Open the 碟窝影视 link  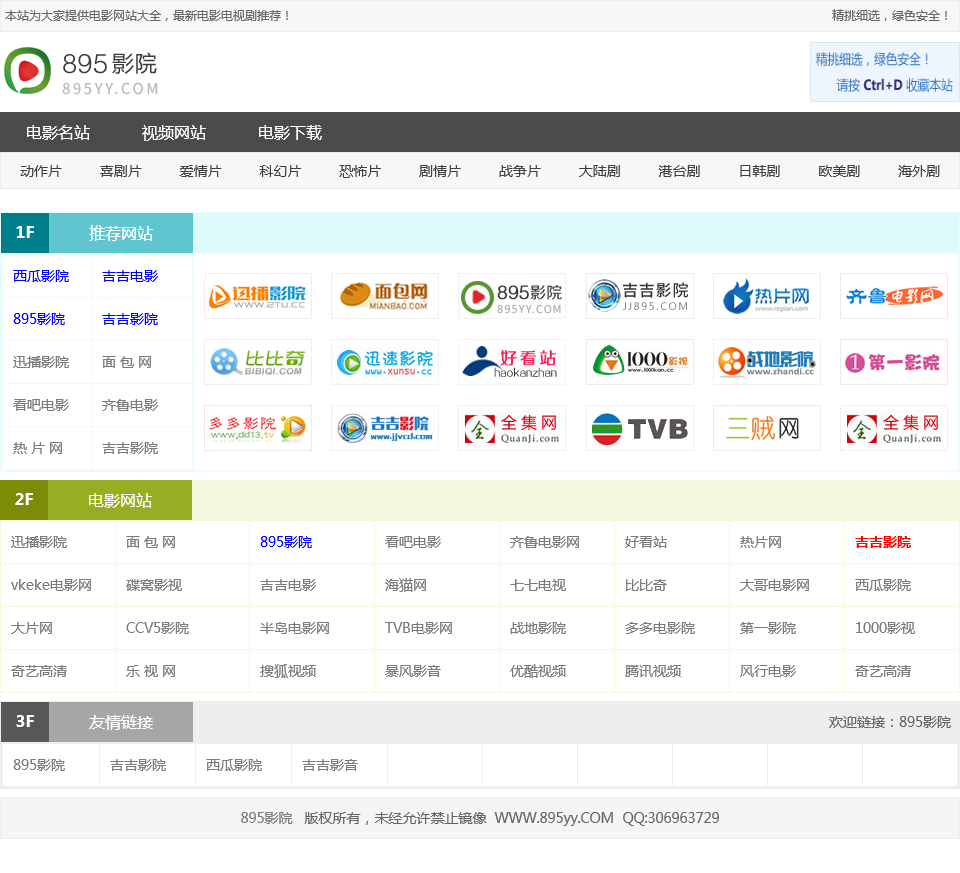(154, 585)
